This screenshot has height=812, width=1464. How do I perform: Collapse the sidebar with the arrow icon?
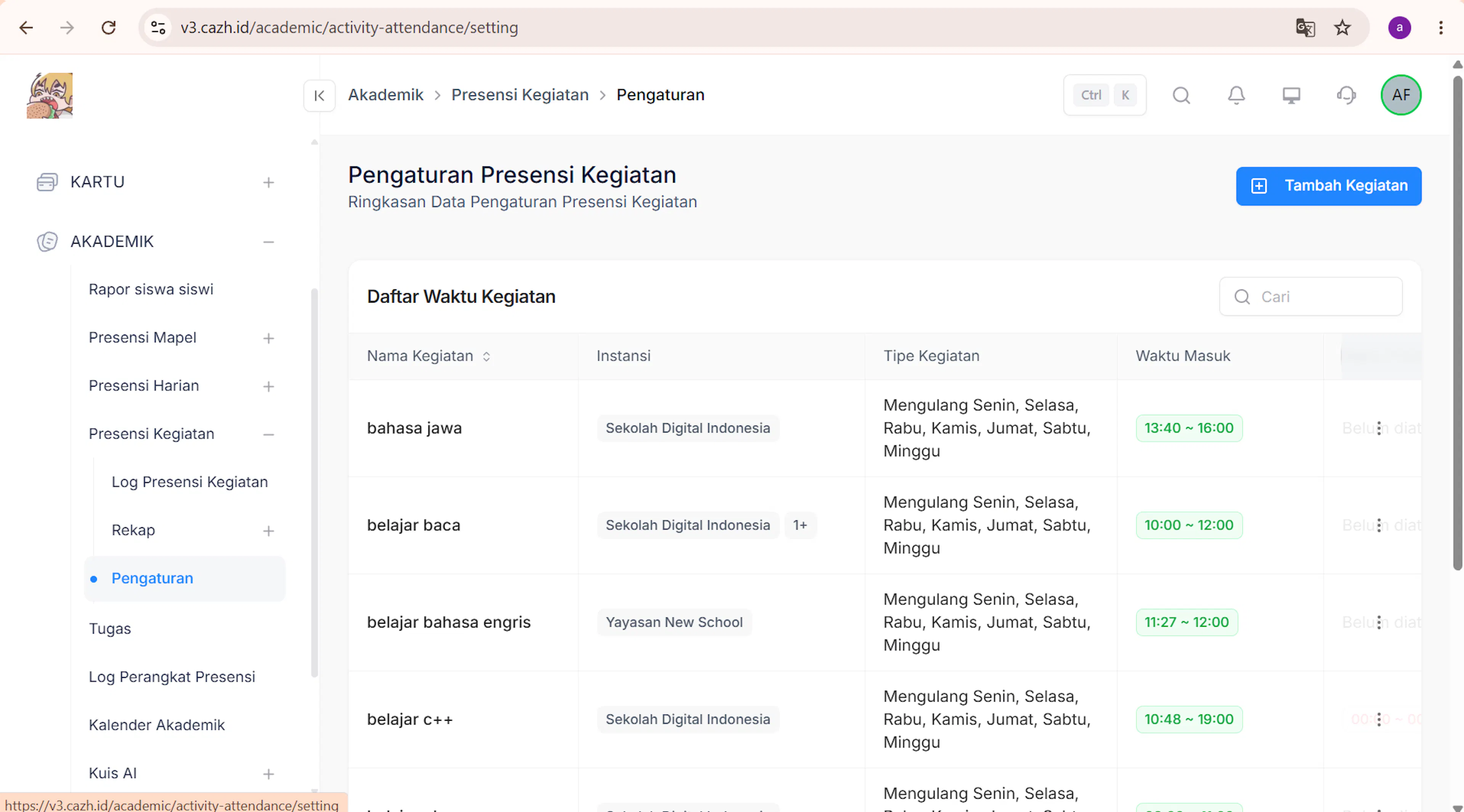coord(319,95)
